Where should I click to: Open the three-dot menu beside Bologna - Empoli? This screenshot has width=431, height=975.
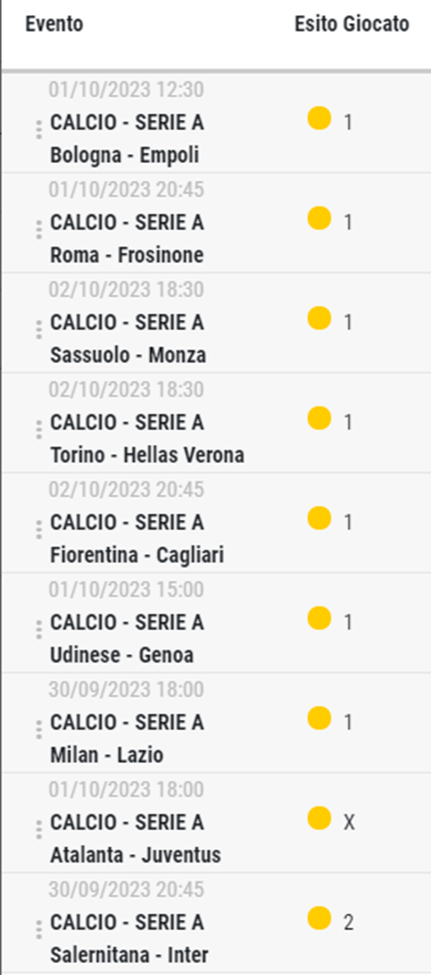tap(39, 129)
